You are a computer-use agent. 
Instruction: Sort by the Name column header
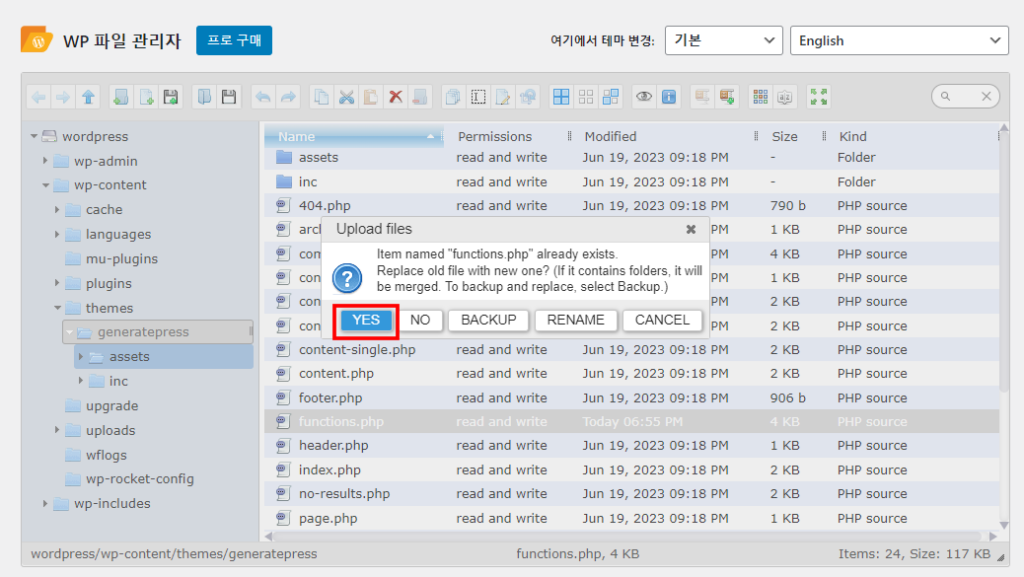[353, 136]
